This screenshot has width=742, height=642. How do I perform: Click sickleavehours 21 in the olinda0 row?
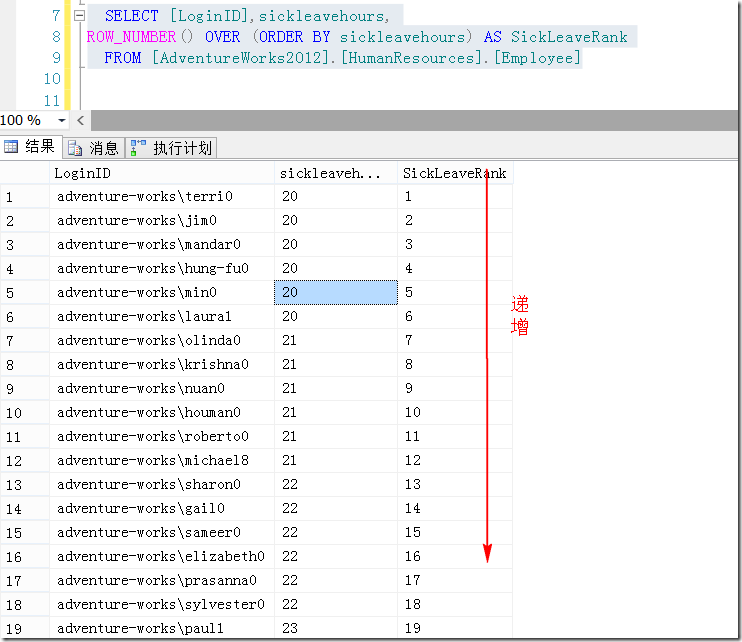point(336,340)
